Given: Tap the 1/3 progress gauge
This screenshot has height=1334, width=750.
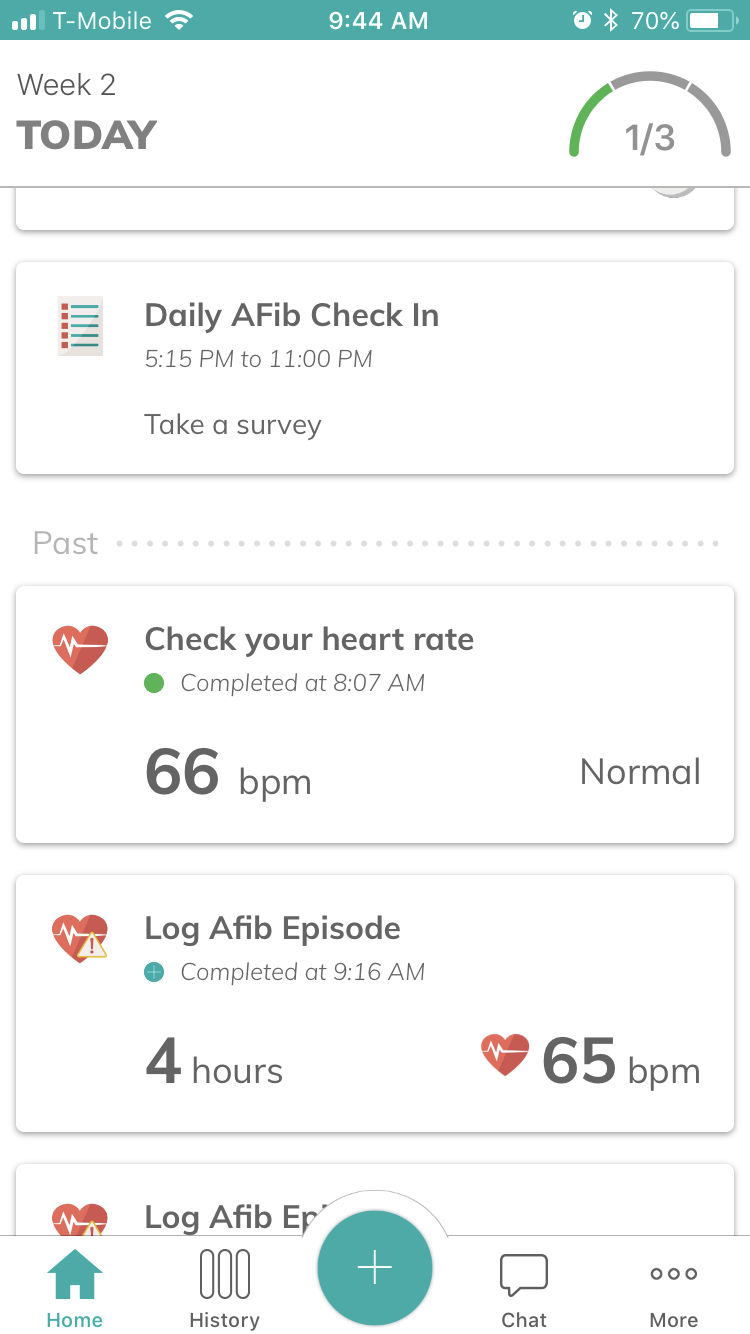Looking at the screenshot, I should [x=650, y=120].
